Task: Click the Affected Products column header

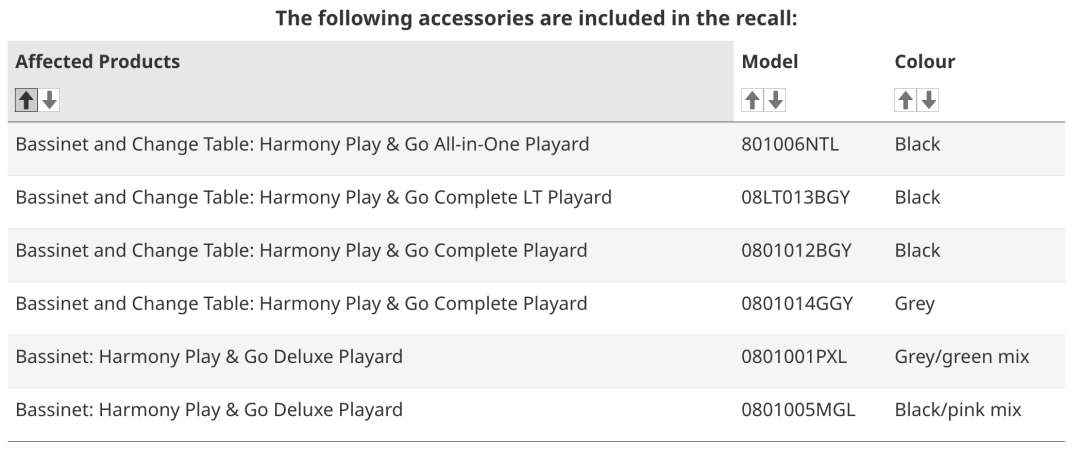Action: point(98,61)
